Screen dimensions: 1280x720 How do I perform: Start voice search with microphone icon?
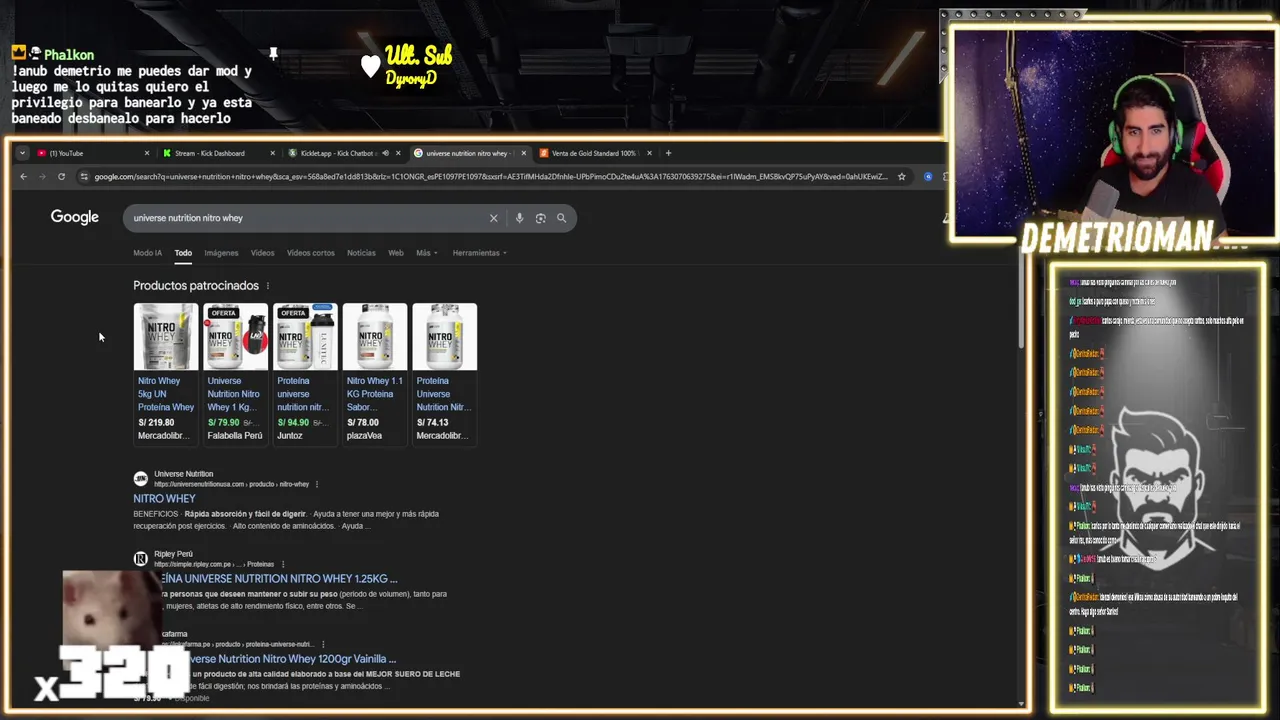[x=519, y=218]
